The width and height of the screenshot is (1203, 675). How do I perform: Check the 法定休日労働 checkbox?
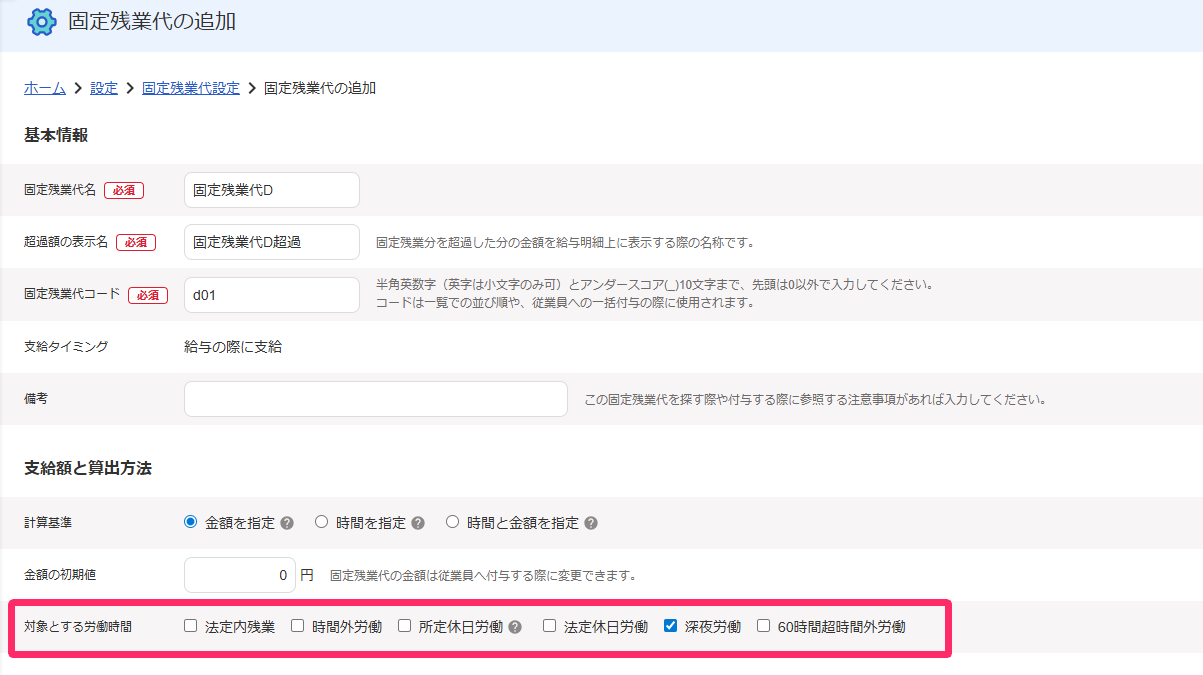(x=550, y=626)
